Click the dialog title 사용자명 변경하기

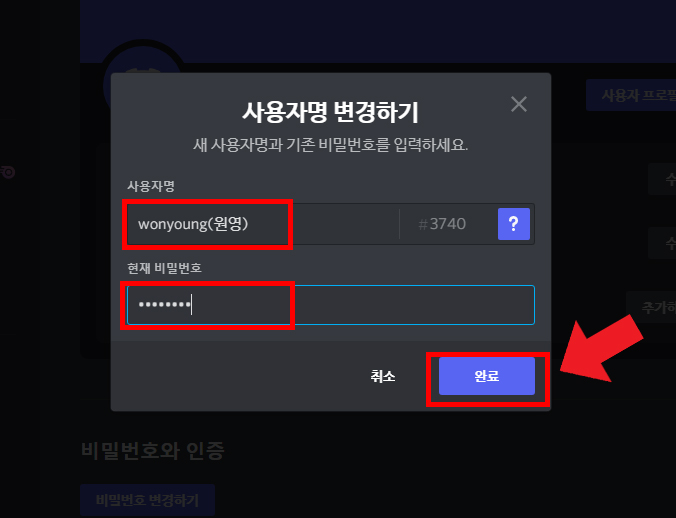click(330, 112)
